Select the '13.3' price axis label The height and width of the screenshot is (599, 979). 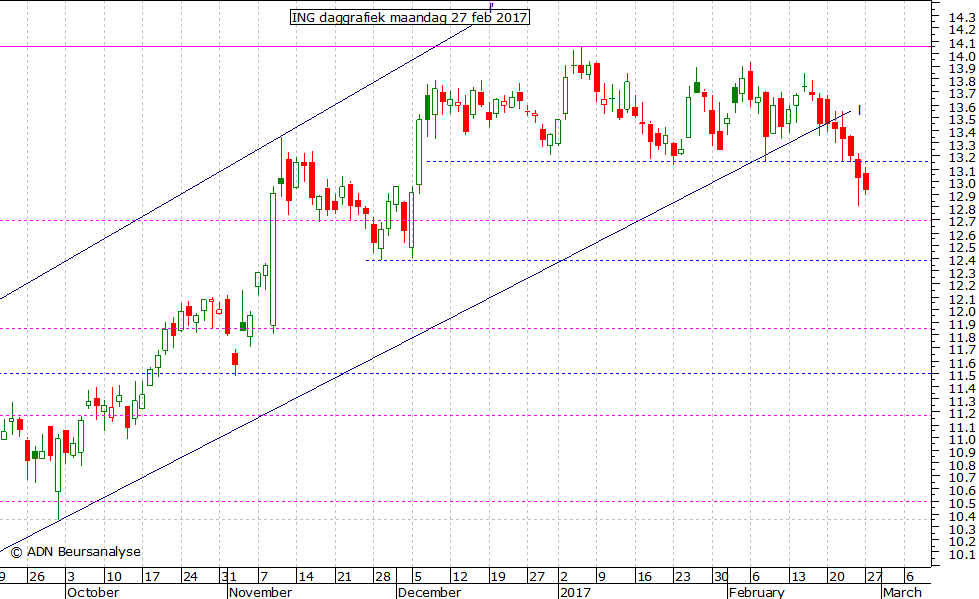962,145
